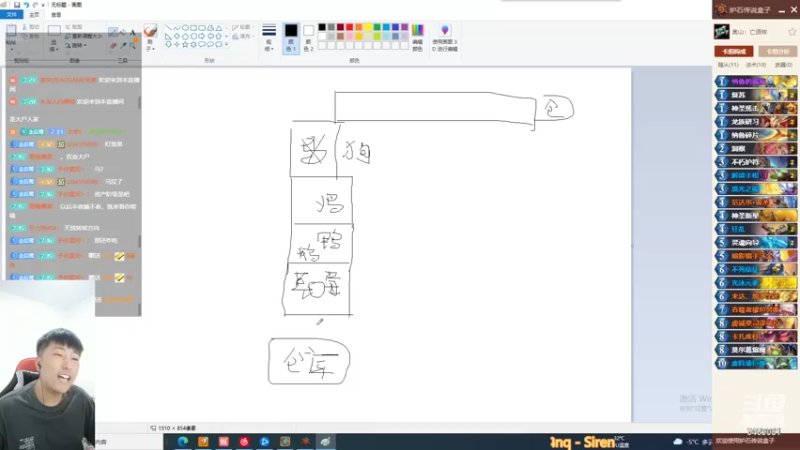Click the 不朽护符 card row
Viewport: 800px width, 450px height.
click(756, 162)
